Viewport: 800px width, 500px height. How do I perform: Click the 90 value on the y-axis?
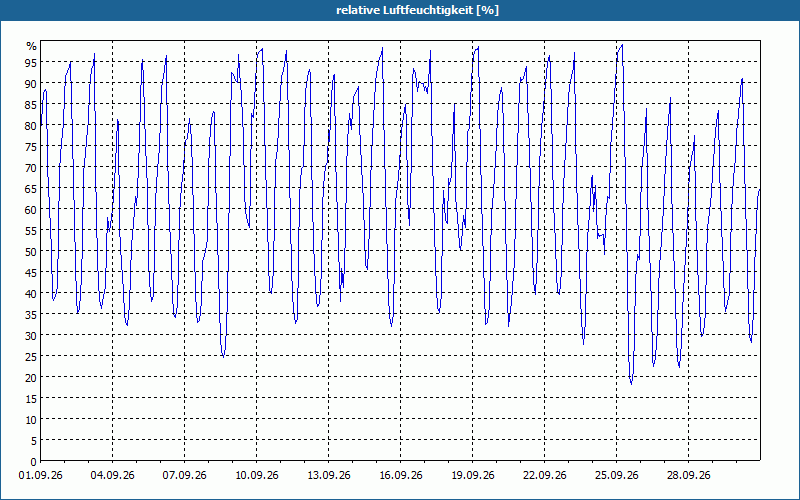point(31,83)
